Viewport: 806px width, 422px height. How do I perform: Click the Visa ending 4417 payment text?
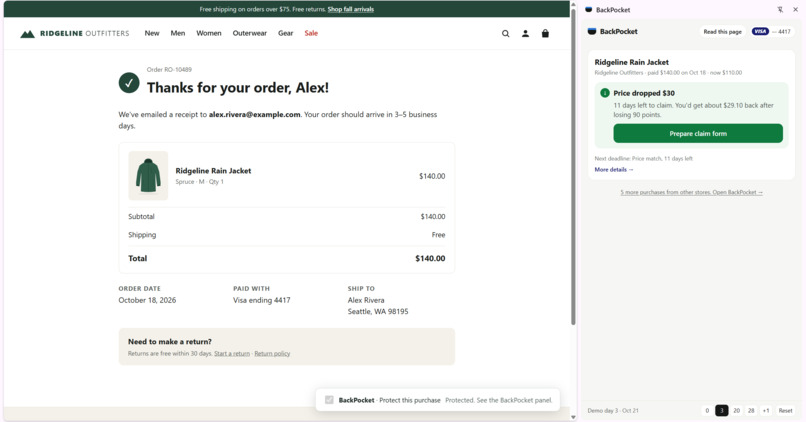click(262, 300)
